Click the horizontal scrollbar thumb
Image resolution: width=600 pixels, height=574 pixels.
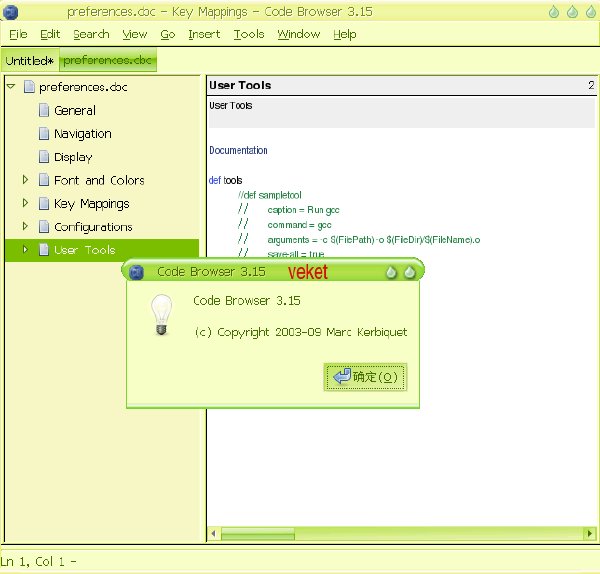pyautogui.click(x=258, y=533)
